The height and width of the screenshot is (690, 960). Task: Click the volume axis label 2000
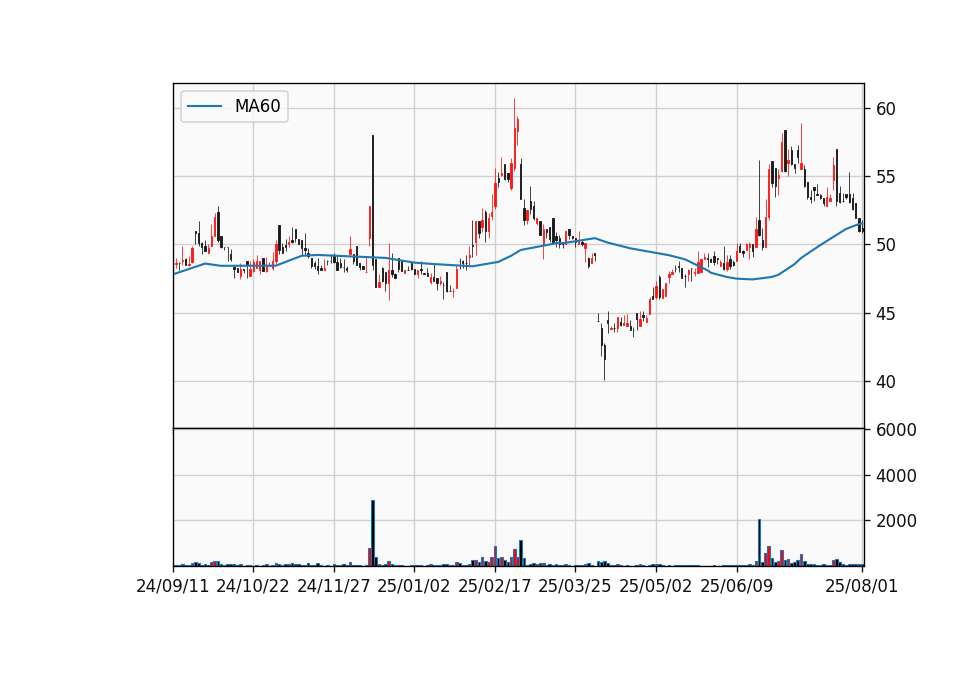pos(896,521)
